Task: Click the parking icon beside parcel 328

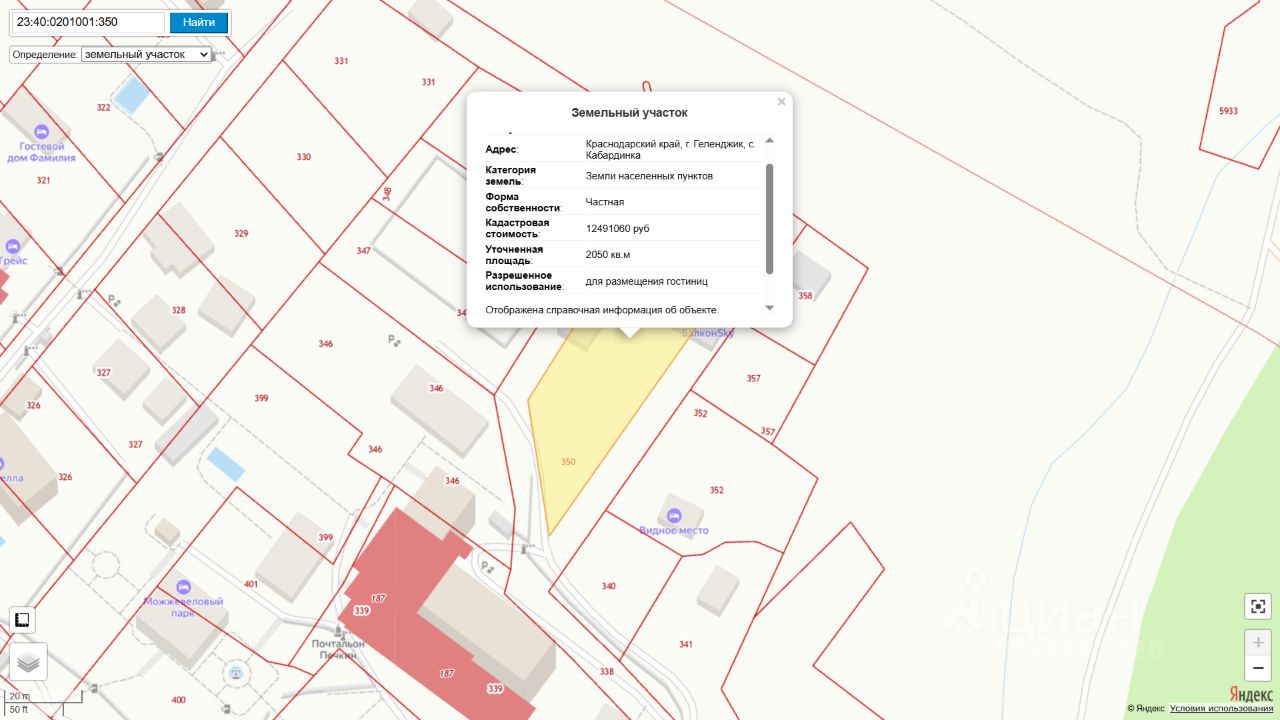Action: pos(114,298)
